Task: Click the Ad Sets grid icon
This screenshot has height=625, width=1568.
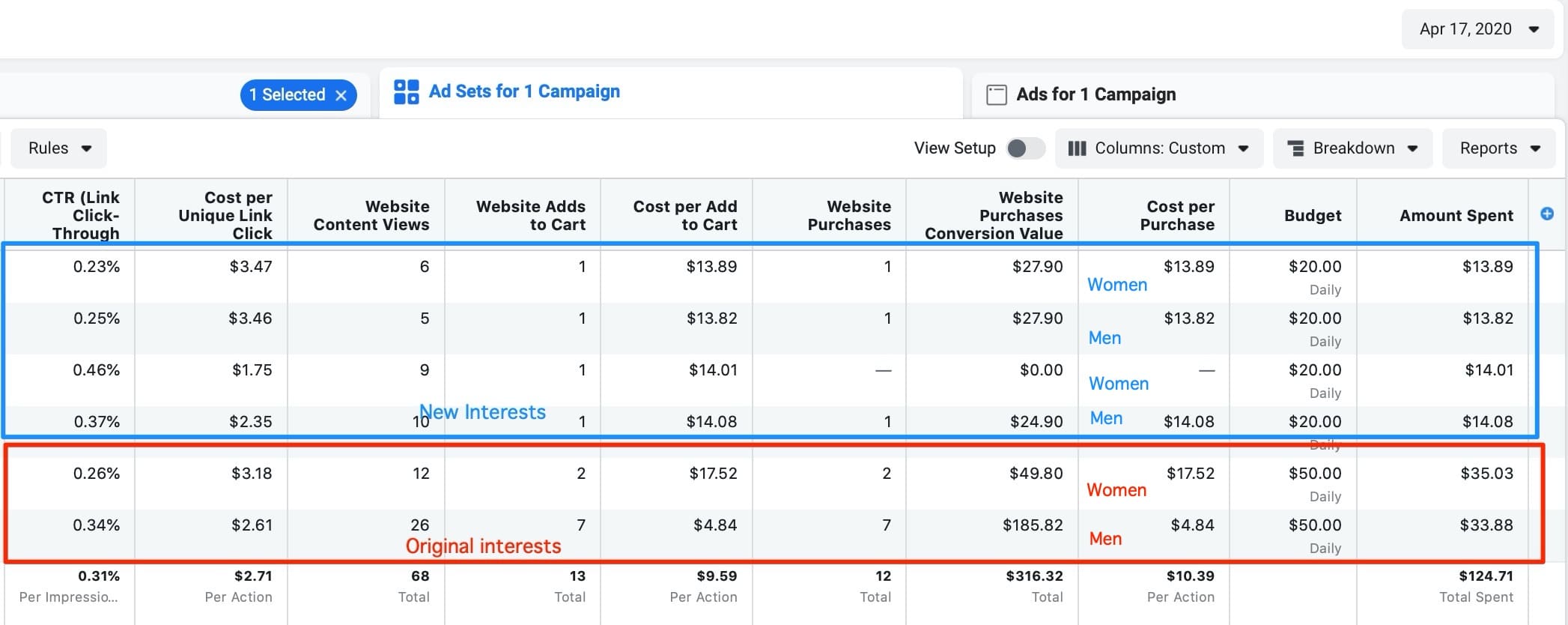Action: 407,92
